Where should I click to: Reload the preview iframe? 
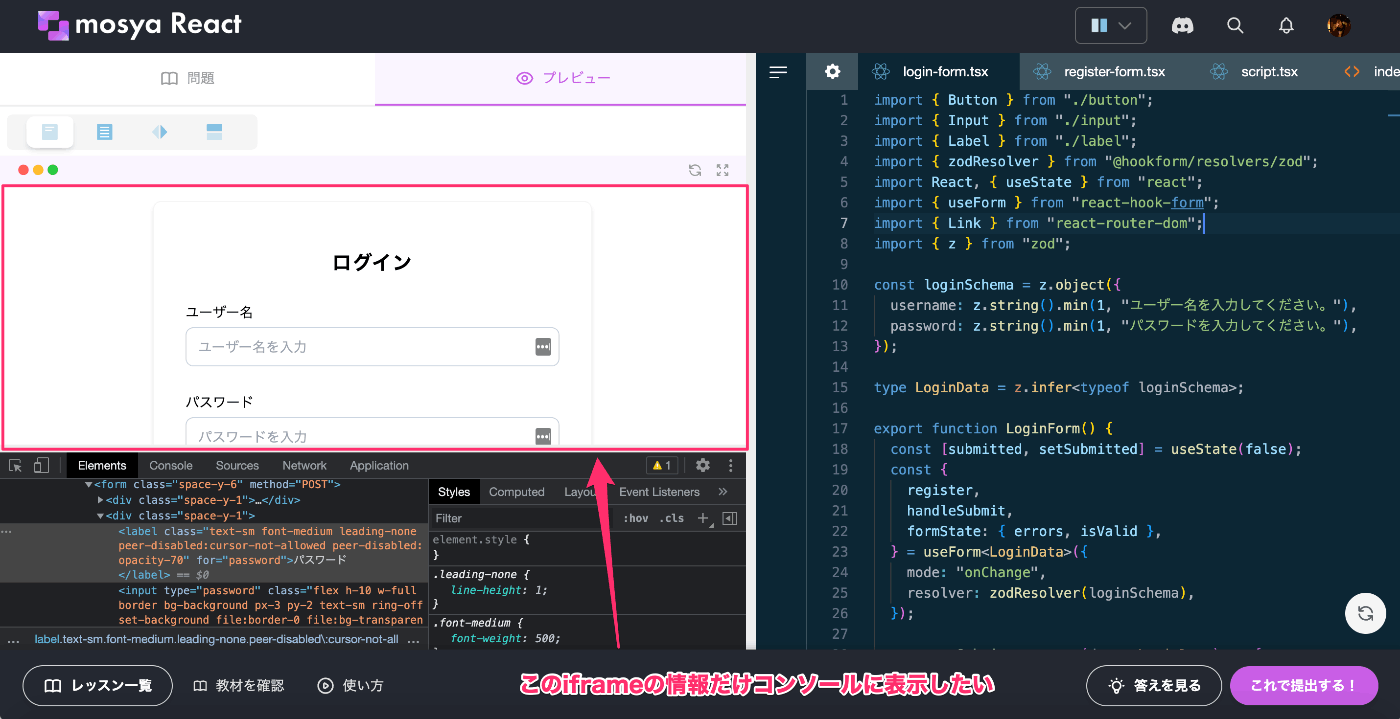coord(695,170)
